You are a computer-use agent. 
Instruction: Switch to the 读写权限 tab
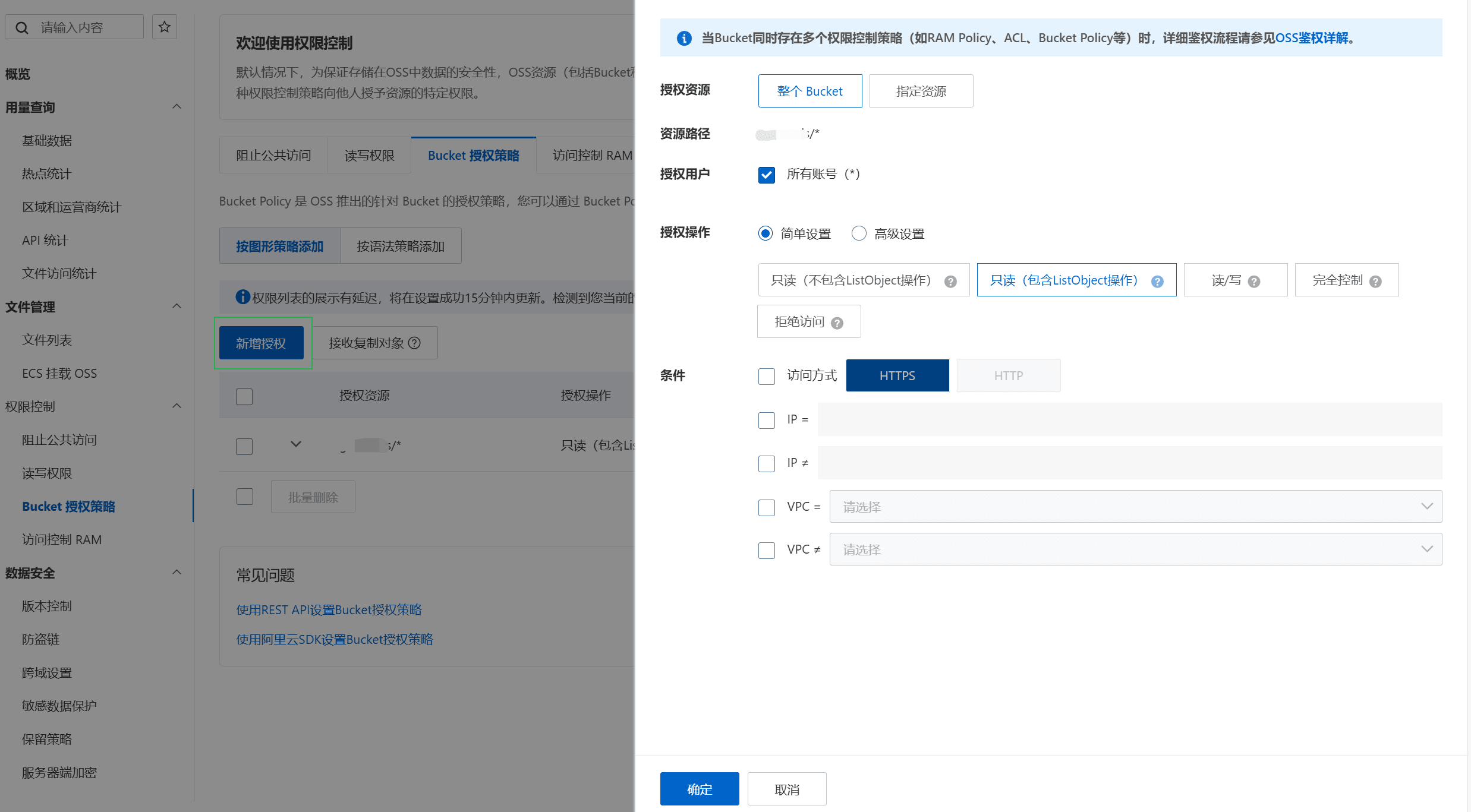[369, 156]
